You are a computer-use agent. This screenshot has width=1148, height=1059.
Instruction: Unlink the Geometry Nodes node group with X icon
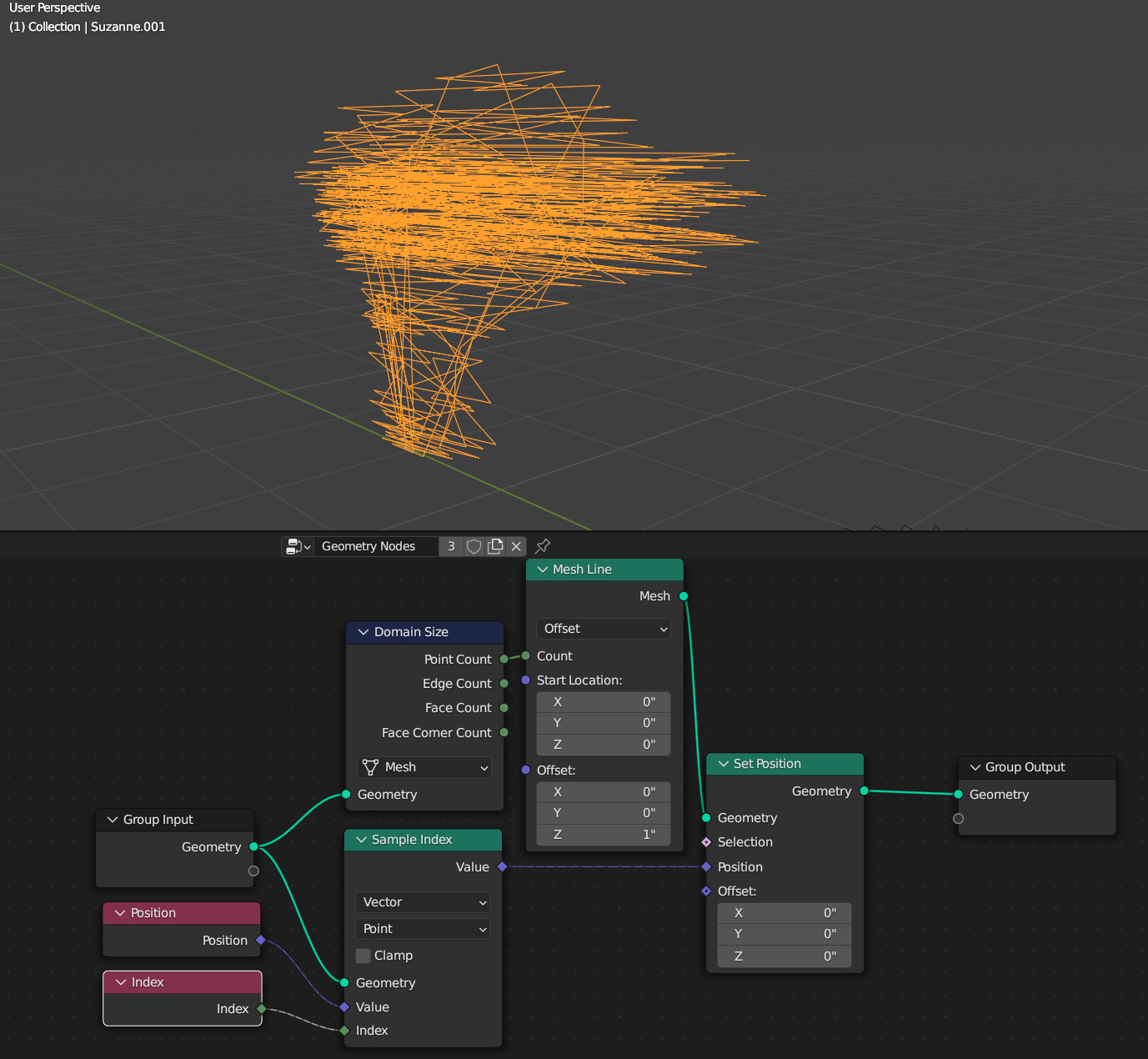pos(515,545)
